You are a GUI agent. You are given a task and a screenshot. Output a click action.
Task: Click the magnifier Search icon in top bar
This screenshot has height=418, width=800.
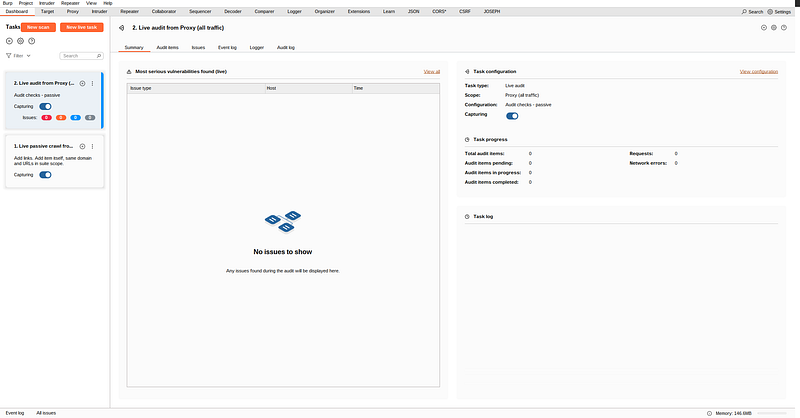[744, 11]
